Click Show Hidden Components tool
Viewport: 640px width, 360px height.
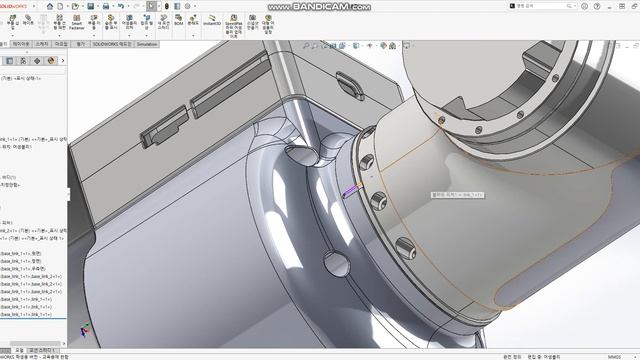pyautogui.click(x=111, y=22)
